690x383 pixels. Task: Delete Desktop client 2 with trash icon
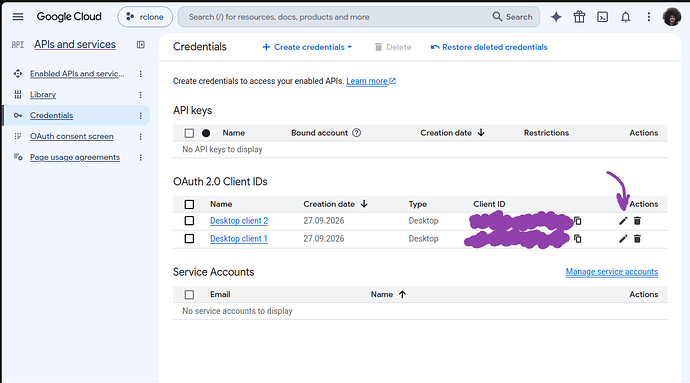pos(637,221)
